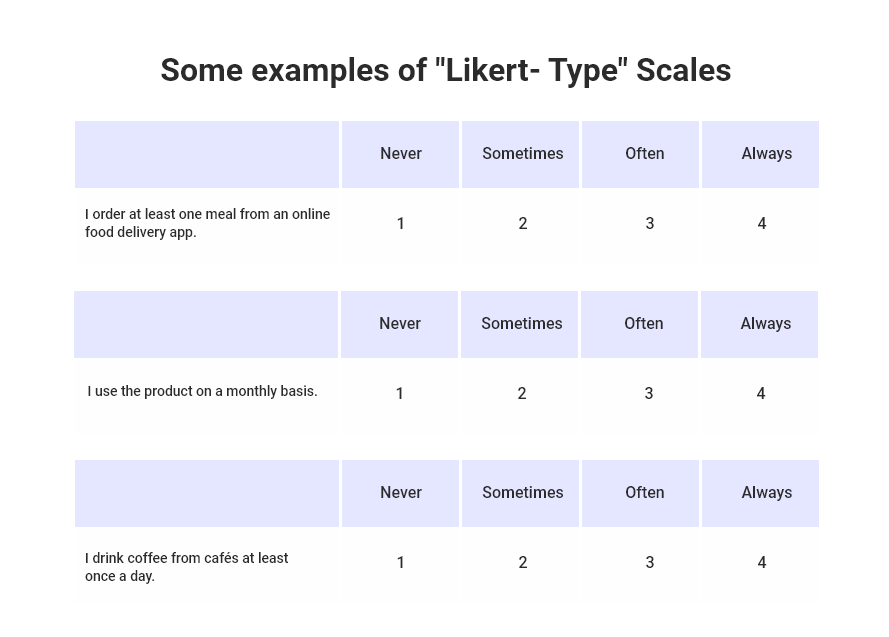Screen dimensions: 889x637
Task: Click the 'Always' header in the top table
Action: tap(766, 154)
